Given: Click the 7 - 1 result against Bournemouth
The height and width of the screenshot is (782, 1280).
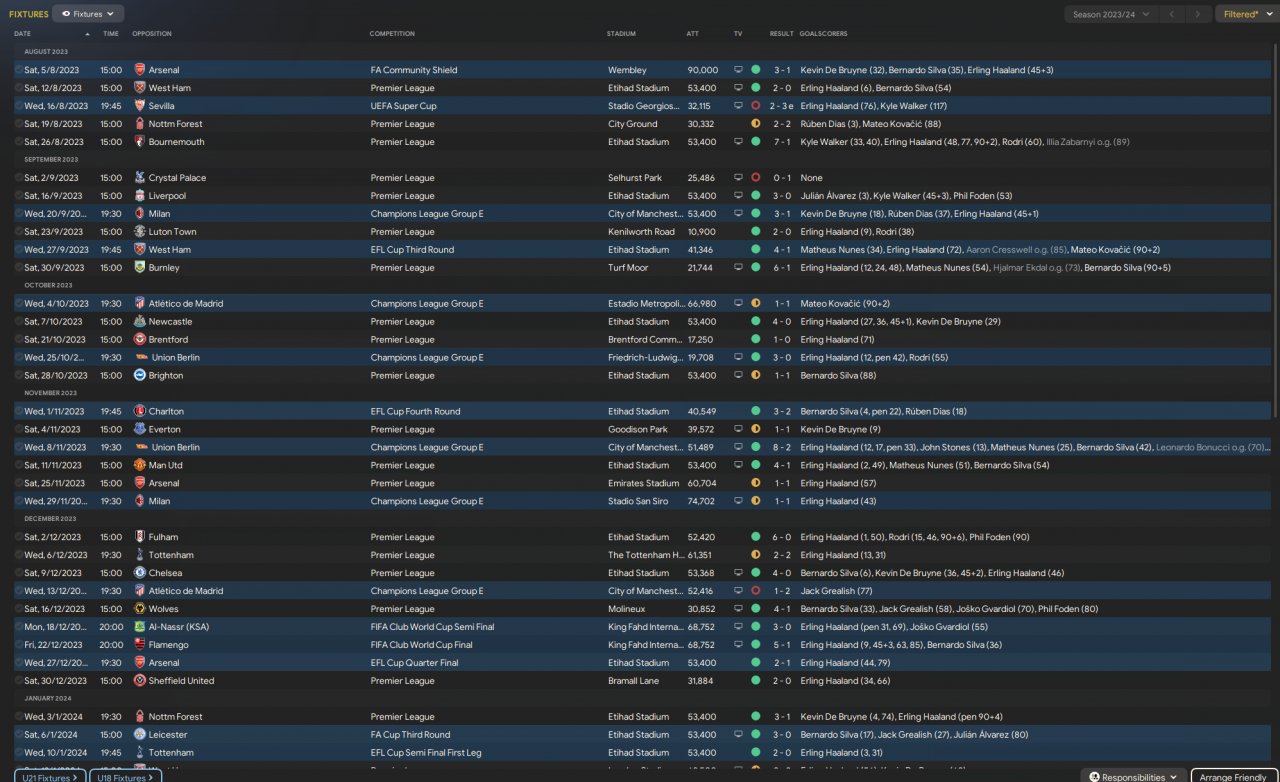Looking at the screenshot, I should tap(782, 142).
